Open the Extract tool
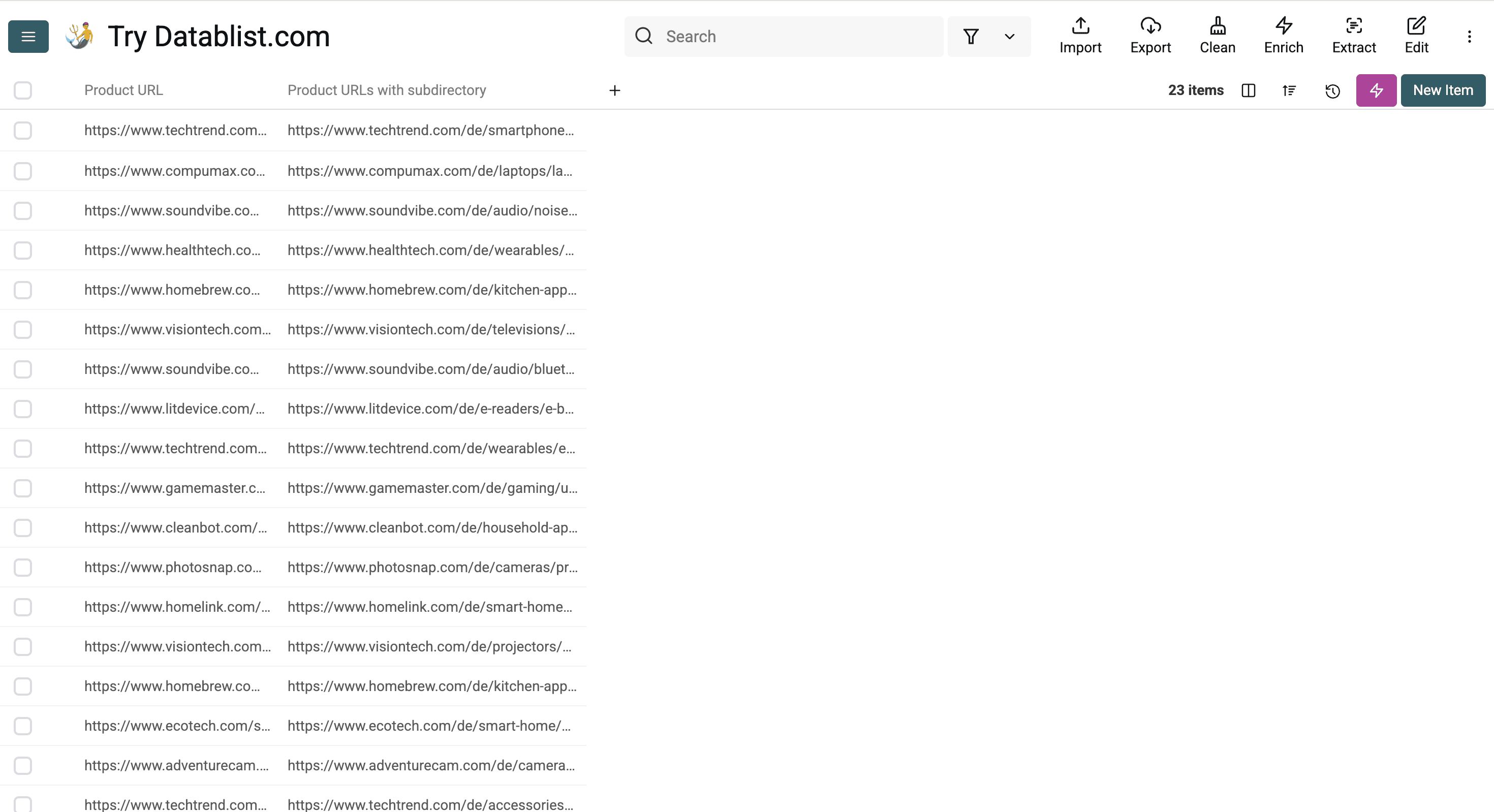The height and width of the screenshot is (812, 1494). pyautogui.click(x=1354, y=36)
